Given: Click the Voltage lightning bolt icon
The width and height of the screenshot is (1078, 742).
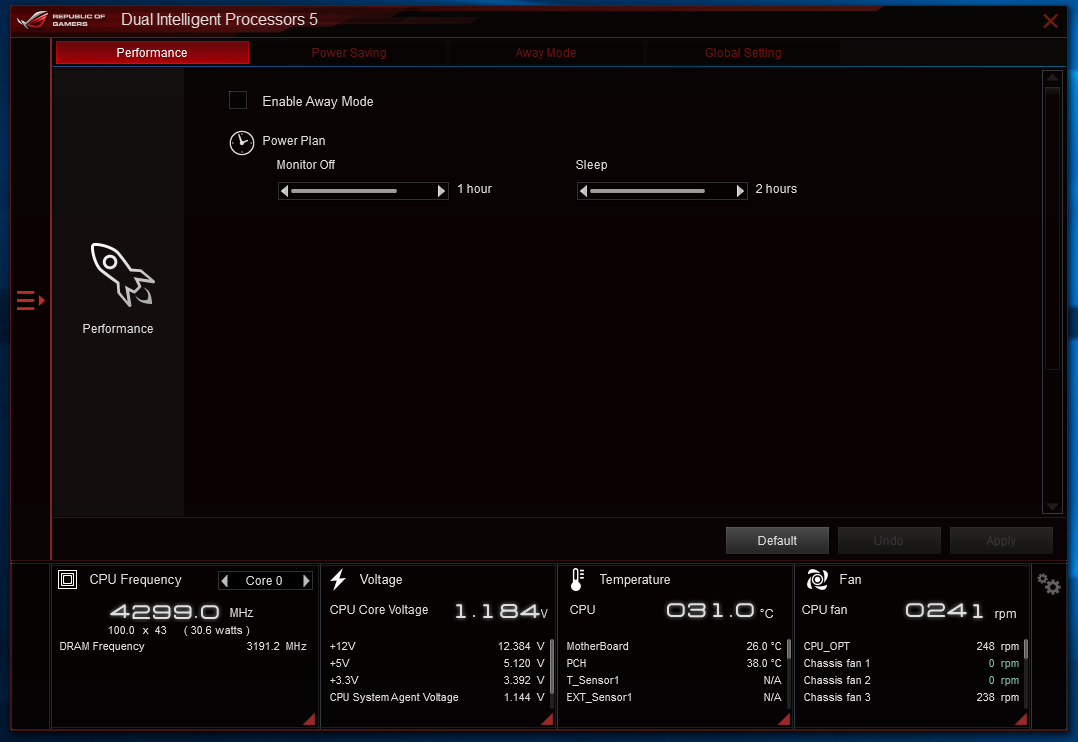Looking at the screenshot, I should 338,580.
